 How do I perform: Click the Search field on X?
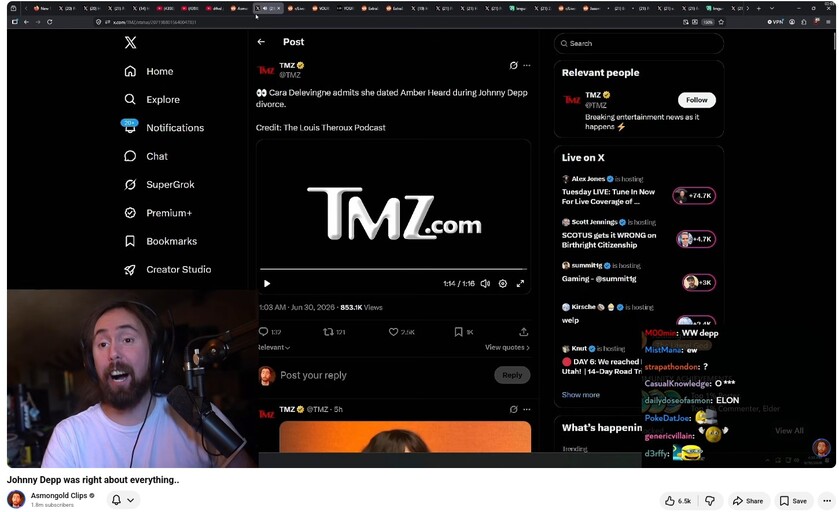point(639,43)
